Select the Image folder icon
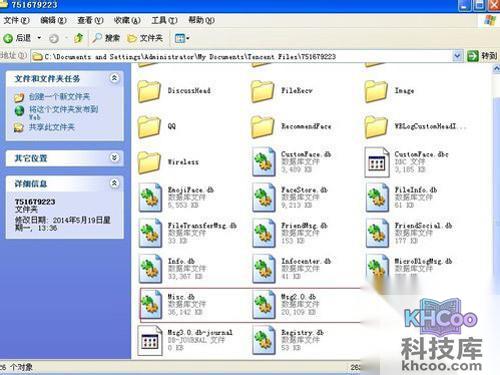Viewport: 500px width, 375px height. [x=376, y=91]
